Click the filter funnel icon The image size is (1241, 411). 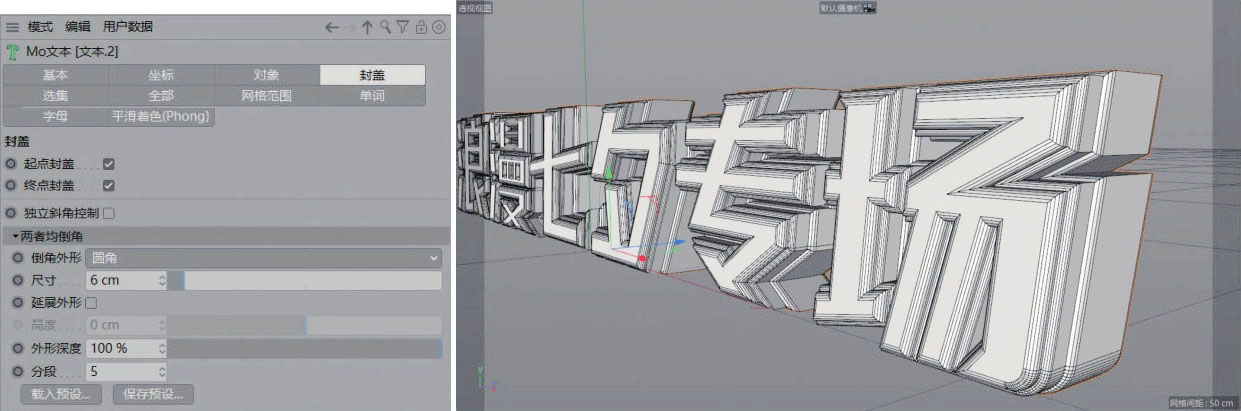[x=402, y=27]
